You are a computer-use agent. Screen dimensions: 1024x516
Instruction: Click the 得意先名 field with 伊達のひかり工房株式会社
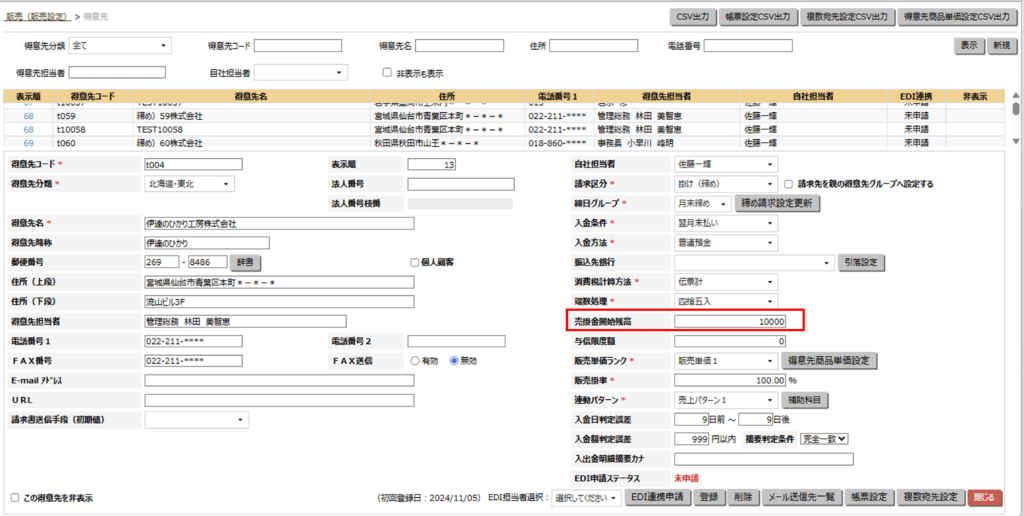(x=279, y=223)
